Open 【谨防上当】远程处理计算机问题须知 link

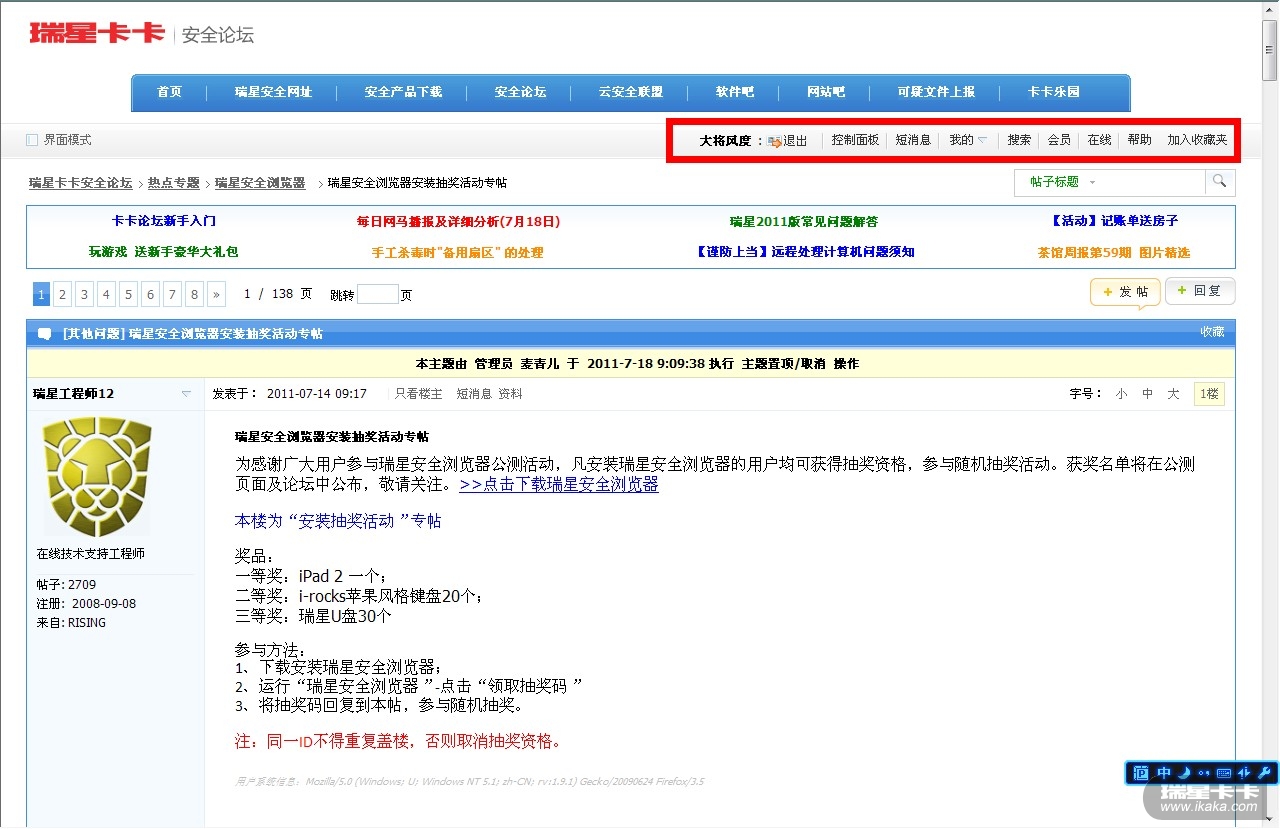tap(804, 252)
